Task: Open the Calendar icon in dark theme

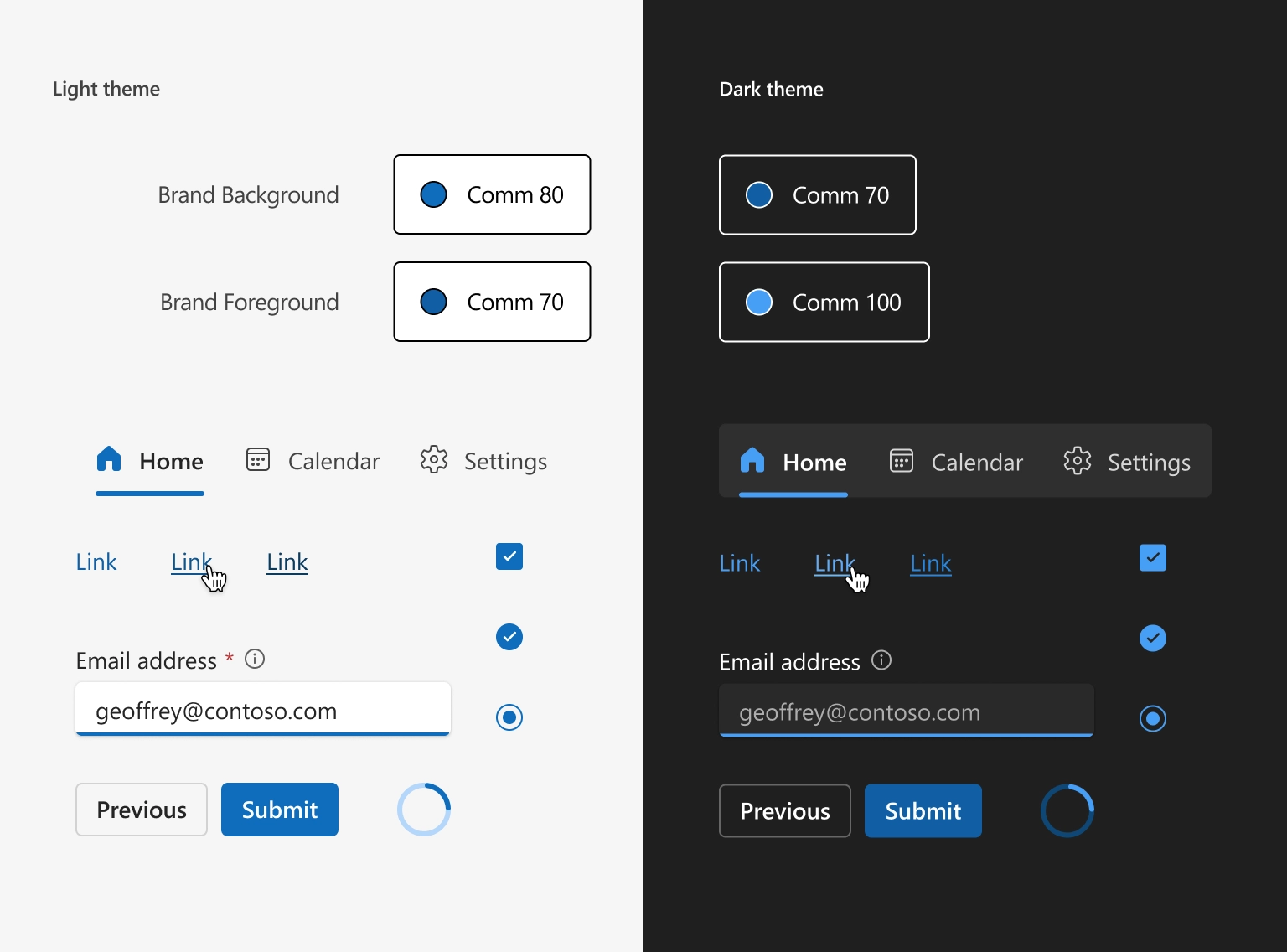Action: click(901, 460)
